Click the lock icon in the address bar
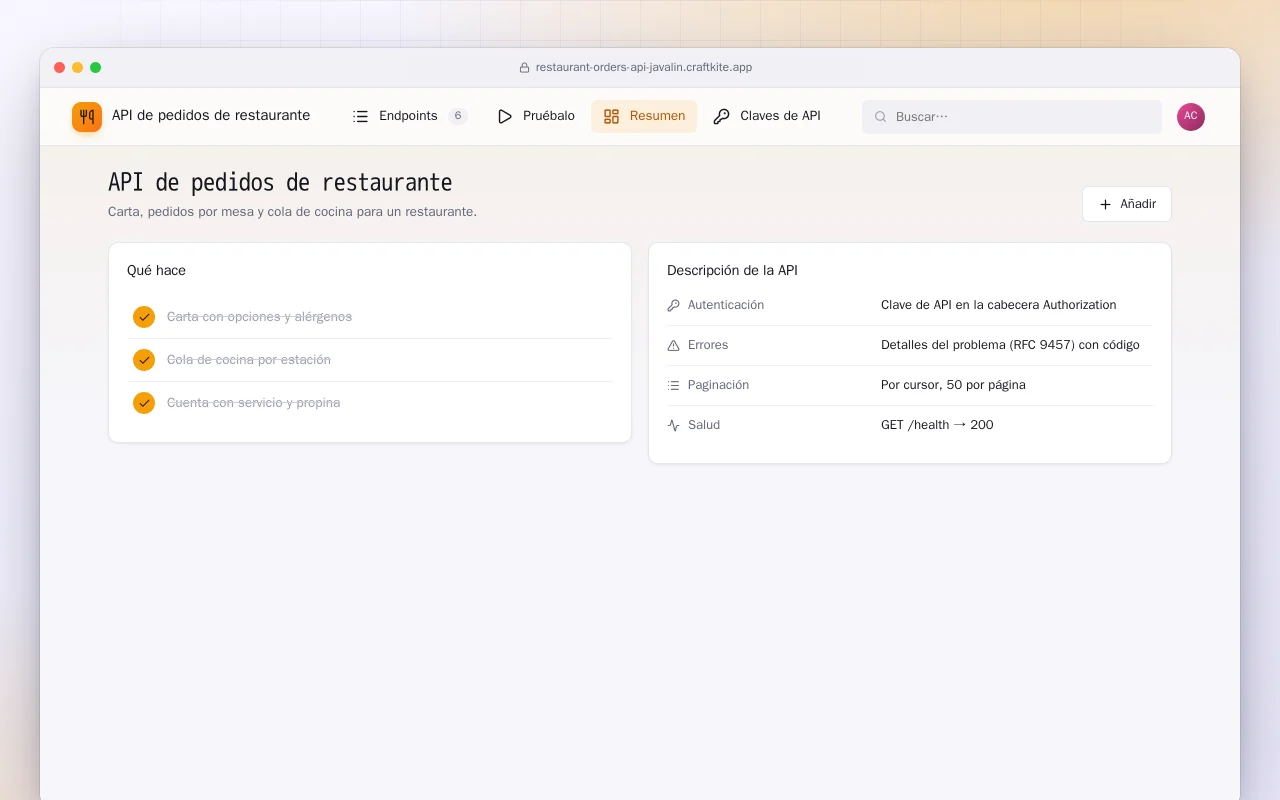Image resolution: width=1280 pixels, height=800 pixels. point(524,68)
